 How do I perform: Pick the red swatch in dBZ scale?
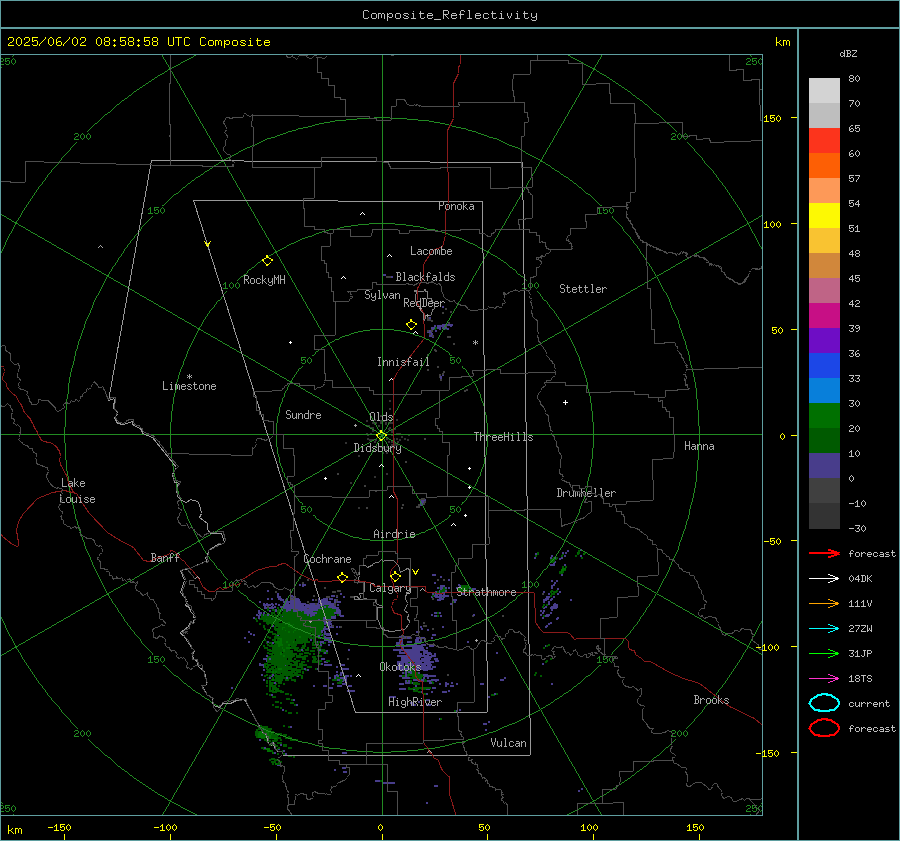(824, 141)
